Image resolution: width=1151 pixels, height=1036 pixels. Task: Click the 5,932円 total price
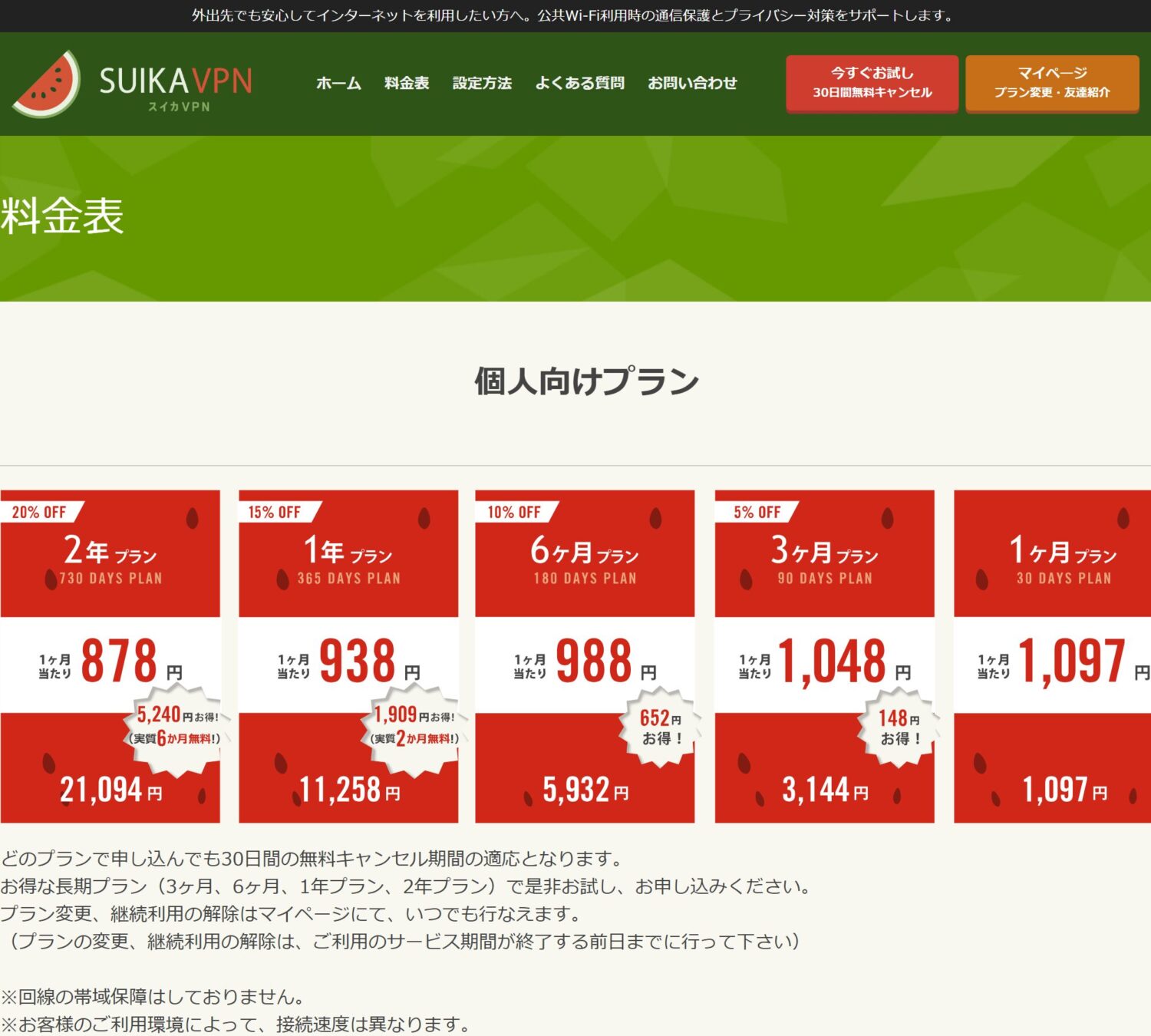pyautogui.click(x=585, y=790)
